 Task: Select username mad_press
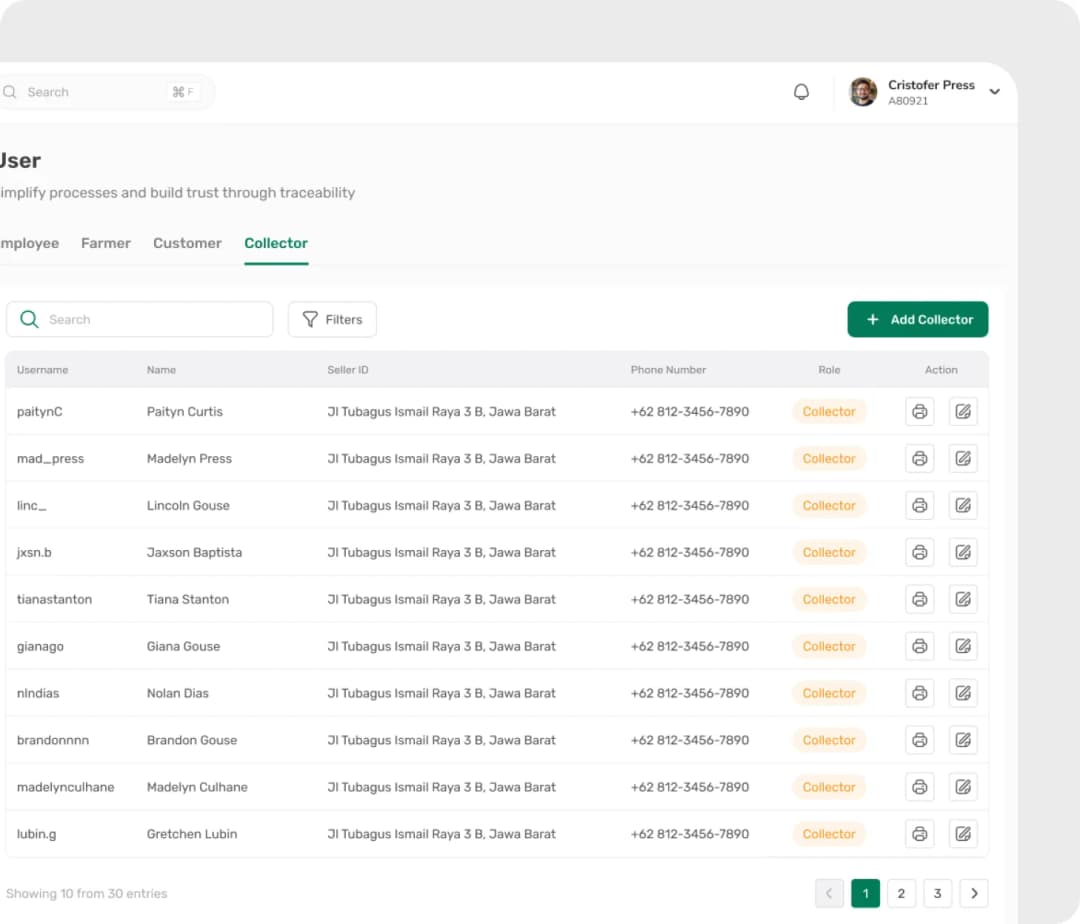coord(50,459)
